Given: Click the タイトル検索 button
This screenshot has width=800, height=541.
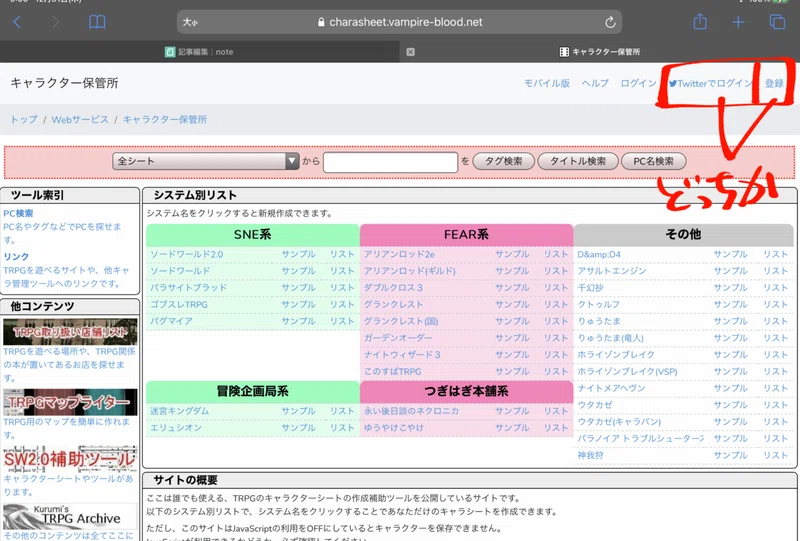Looking at the screenshot, I should coord(578,161).
